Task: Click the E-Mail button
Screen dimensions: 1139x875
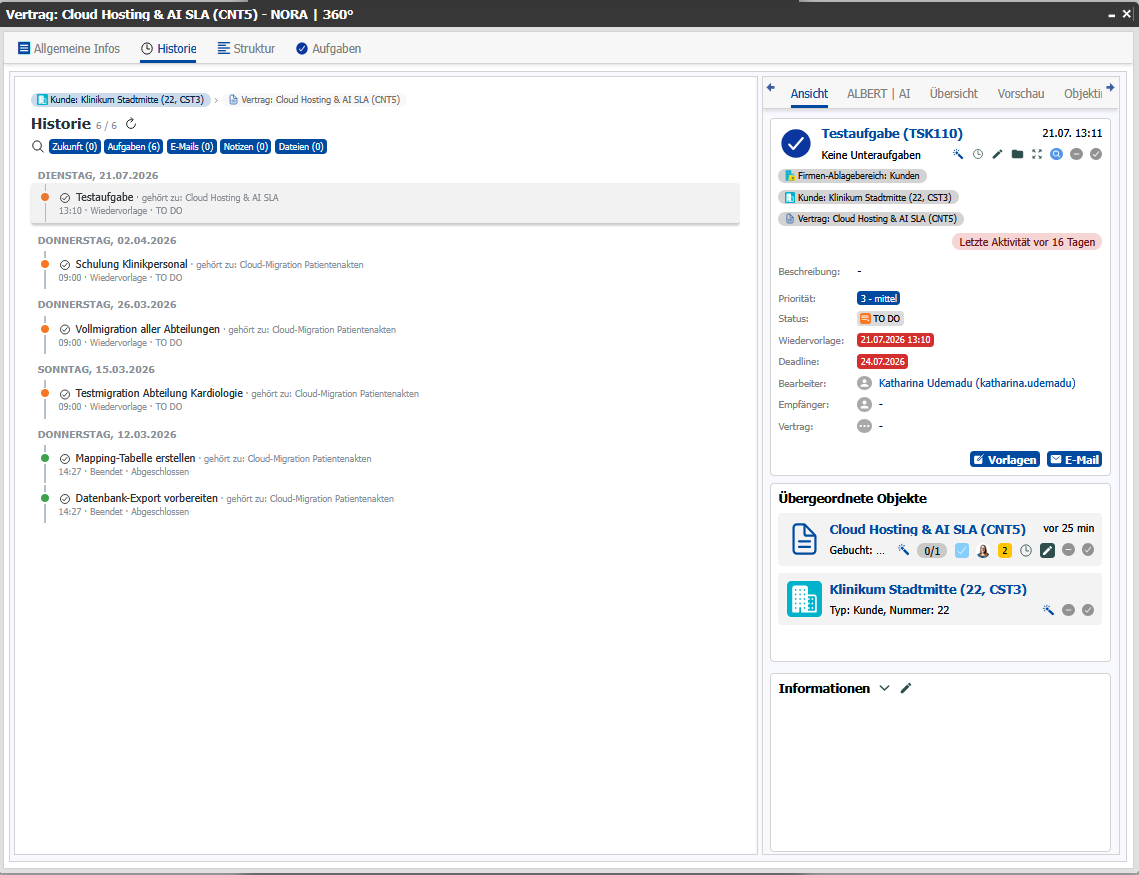Action: pyautogui.click(x=1074, y=460)
